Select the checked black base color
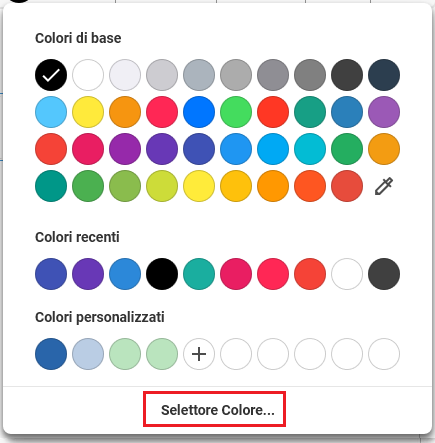Image resolution: width=435 pixels, height=443 pixels. pyautogui.click(x=51, y=75)
